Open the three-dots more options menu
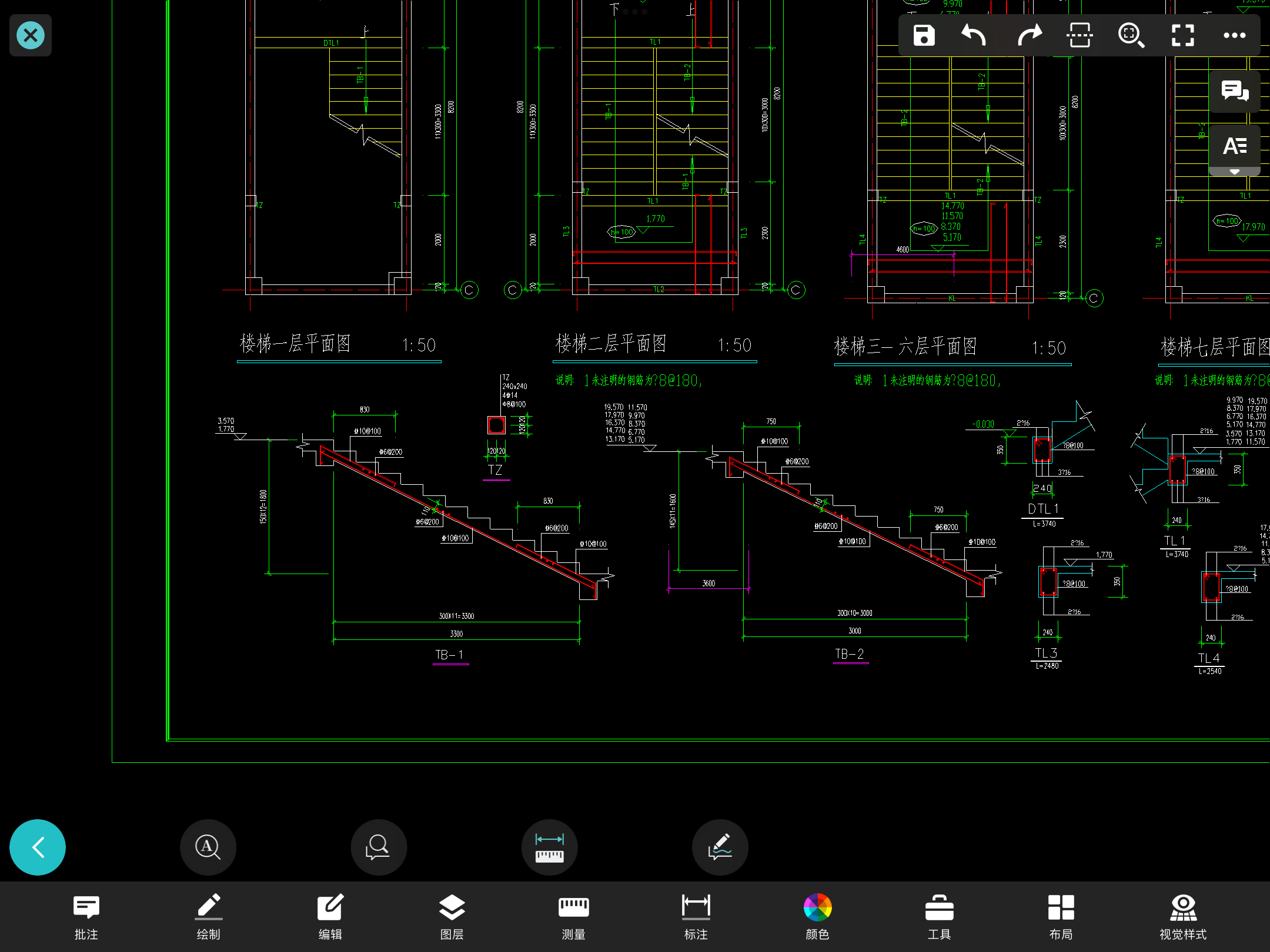This screenshot has width=1270, height=952. point(1234,35)
